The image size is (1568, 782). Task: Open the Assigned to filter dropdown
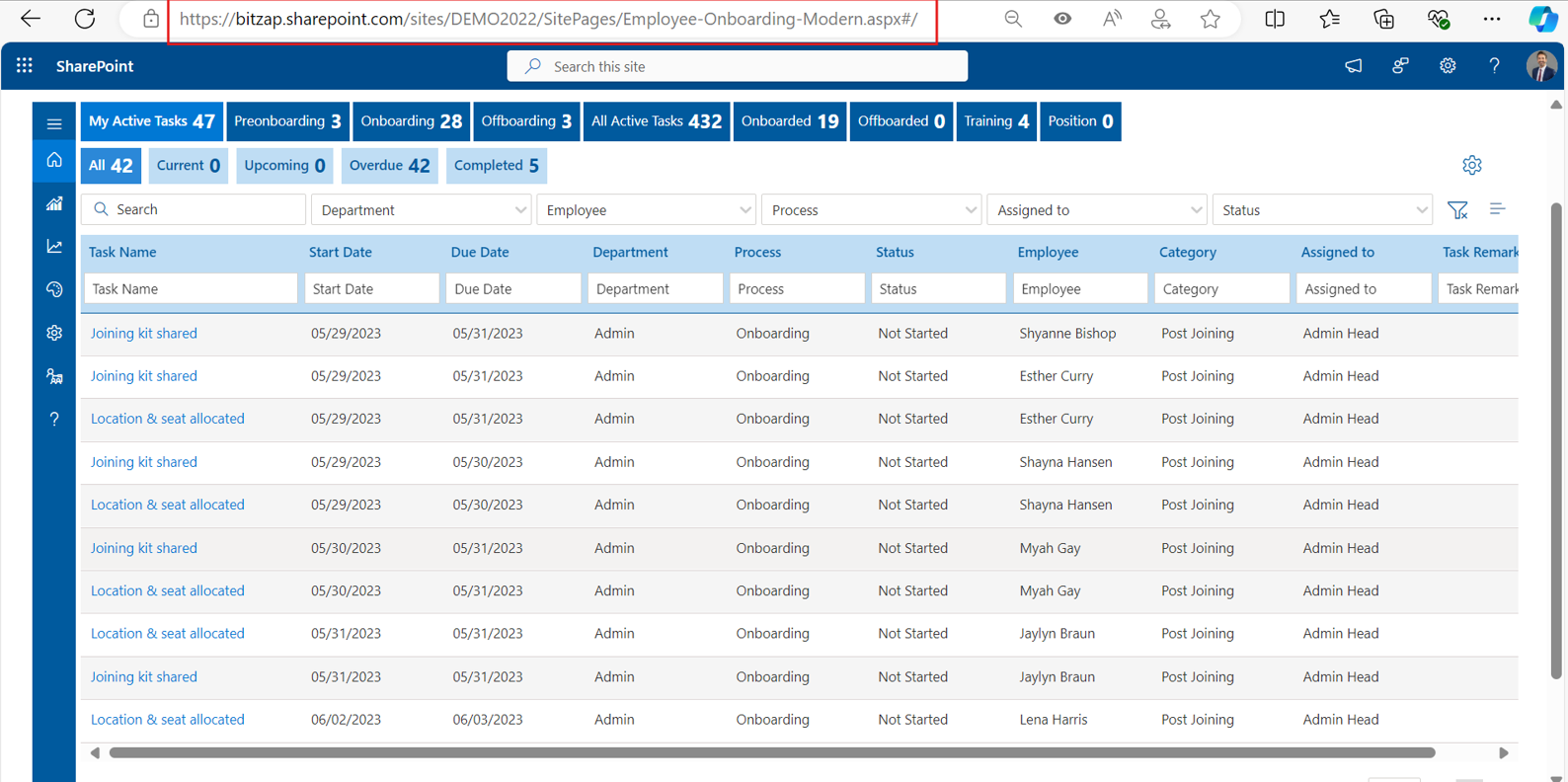coord(1097,210)
